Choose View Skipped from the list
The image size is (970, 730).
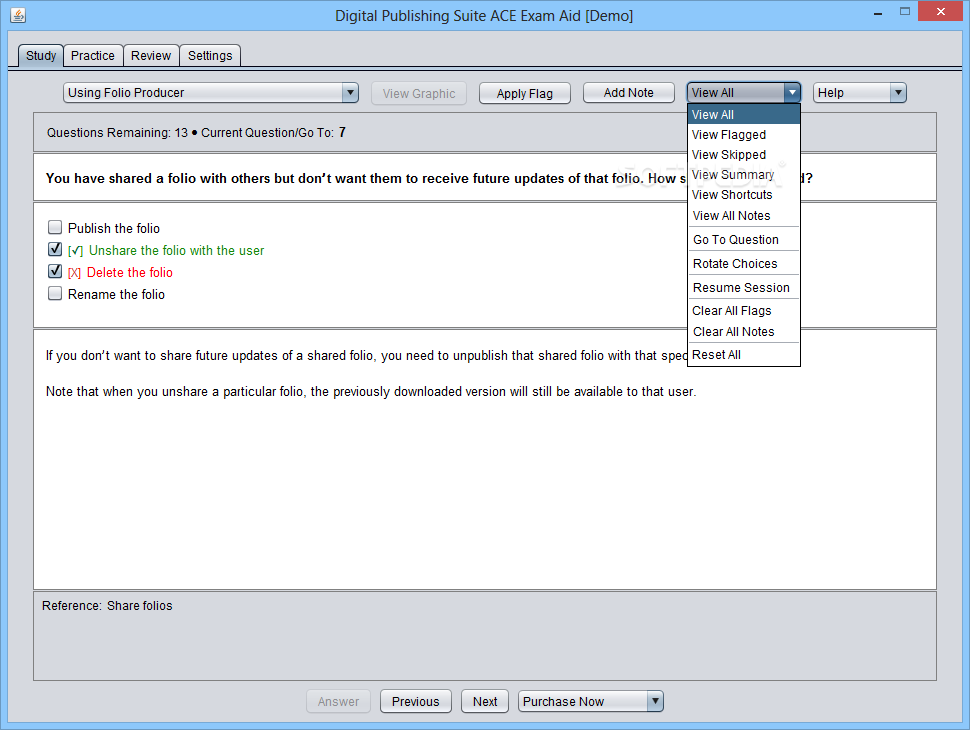(744, 155)
